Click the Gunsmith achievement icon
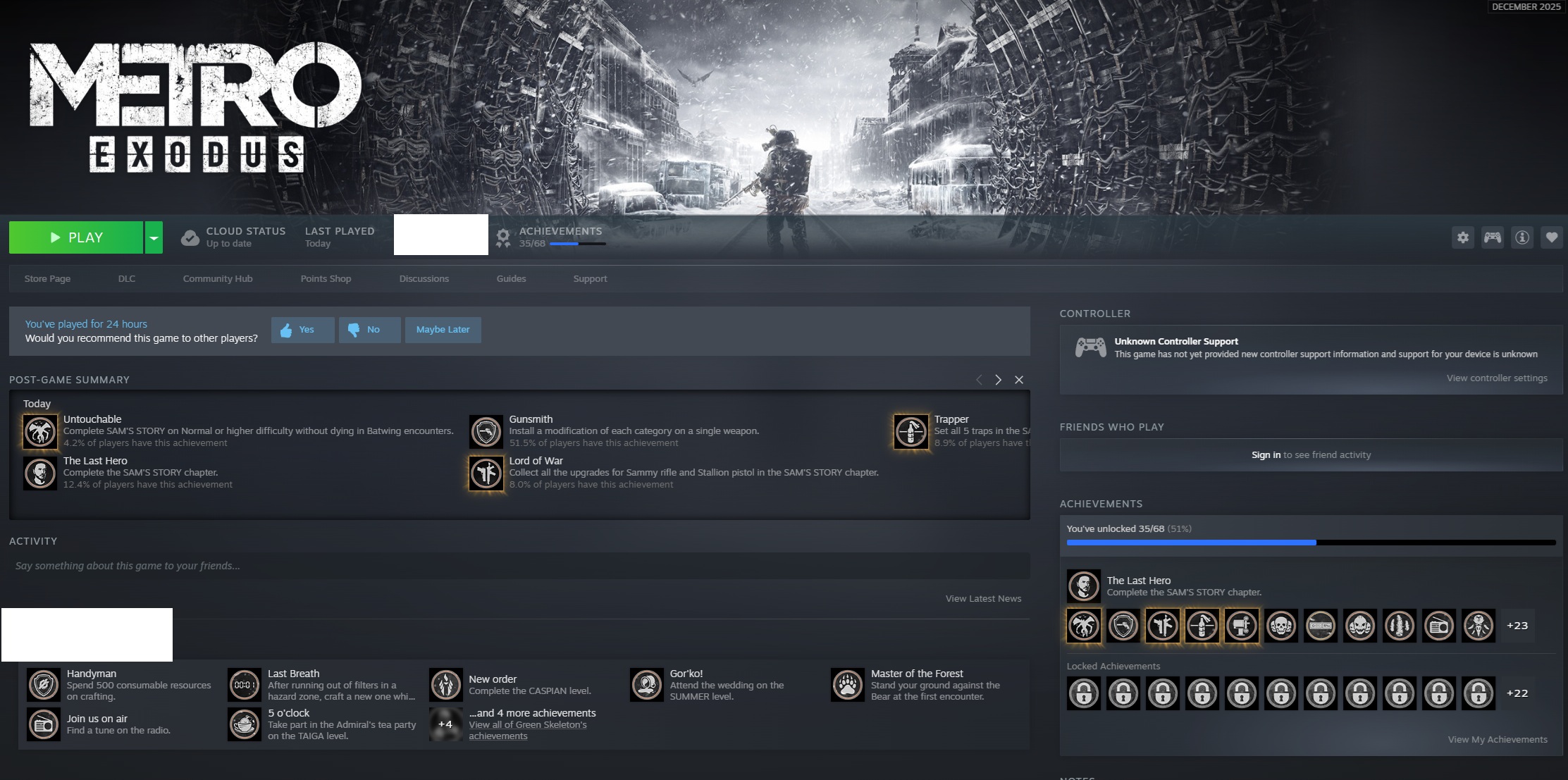 pos(486,431)
